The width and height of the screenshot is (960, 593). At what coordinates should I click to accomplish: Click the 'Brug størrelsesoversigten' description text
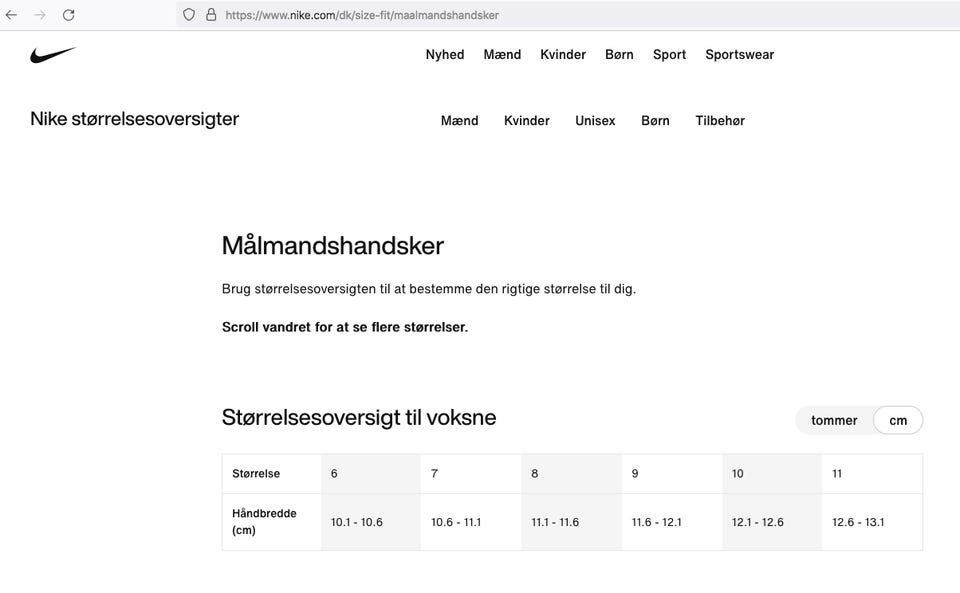[x=429, y=289]
